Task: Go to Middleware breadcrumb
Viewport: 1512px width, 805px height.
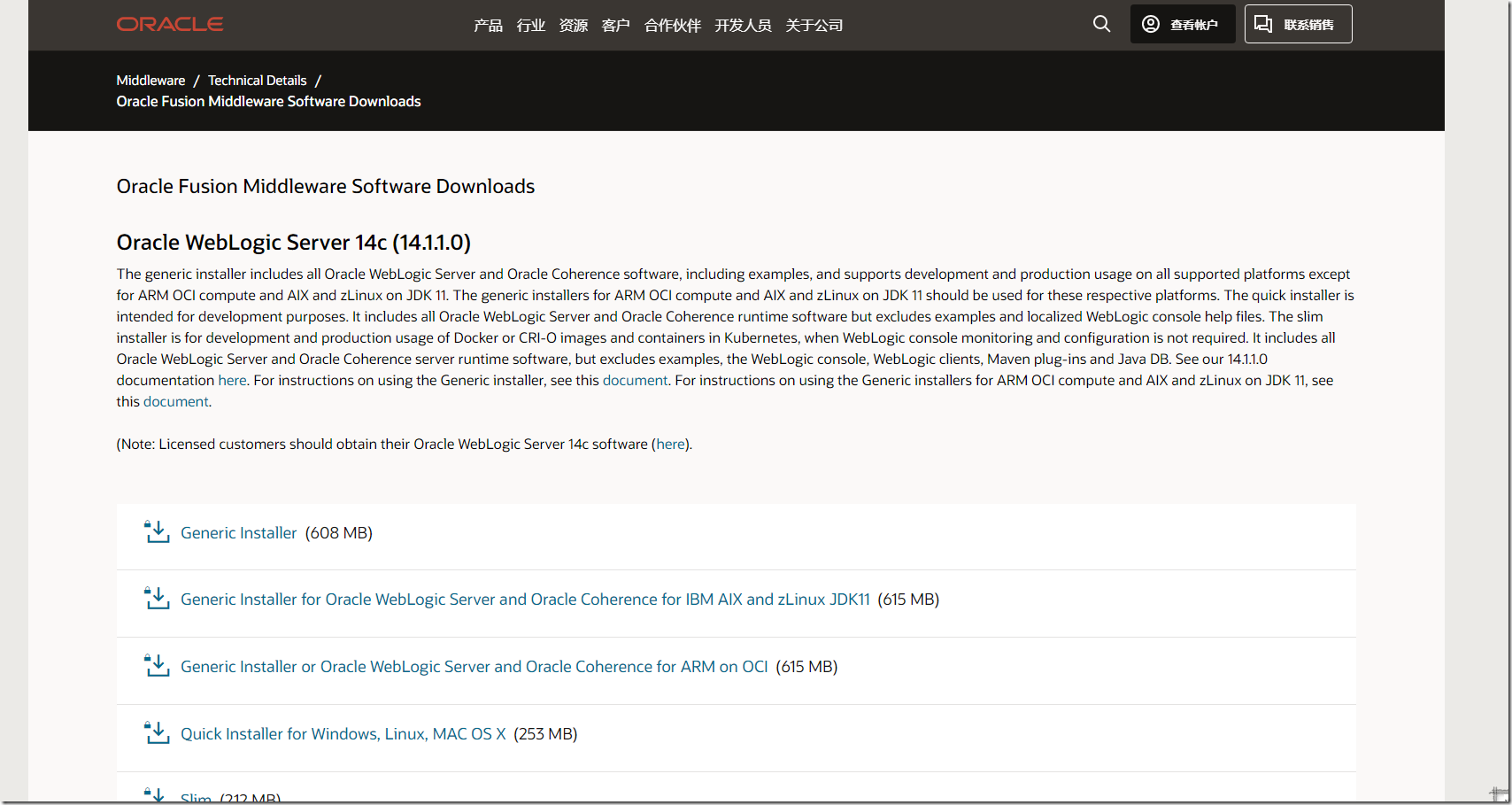Action: 150,81
